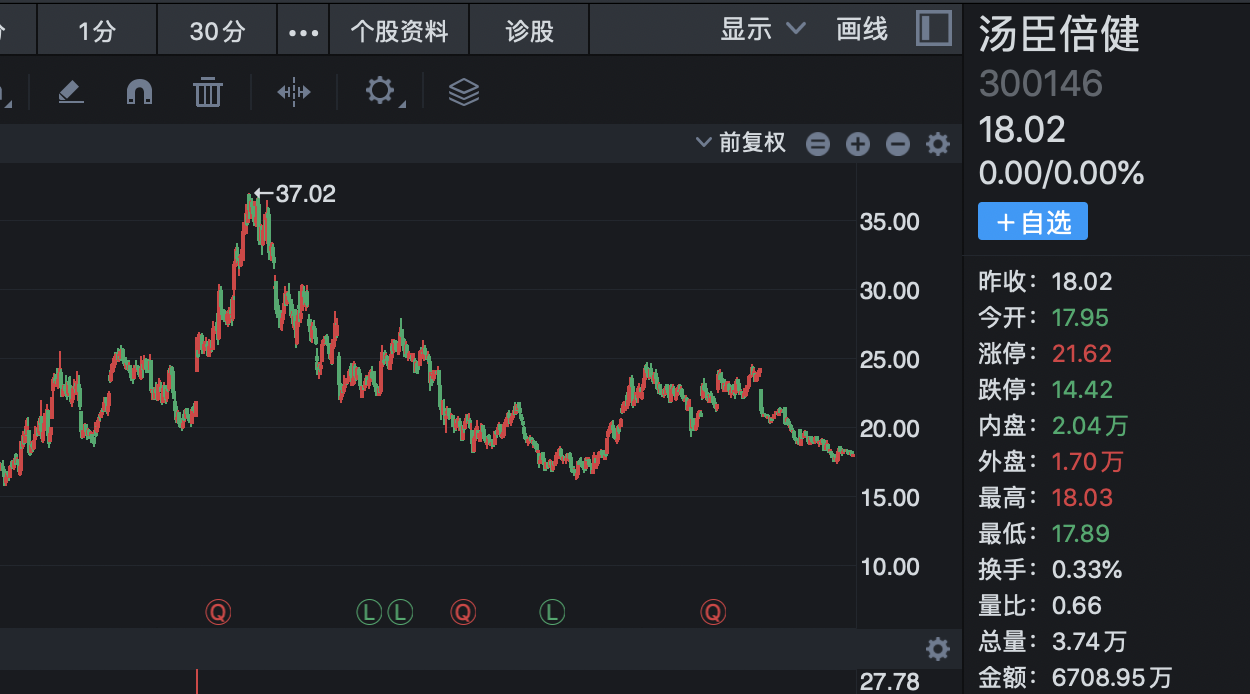
Task: Click the equals-circle reset zoom icon
Action: (818, 144)
